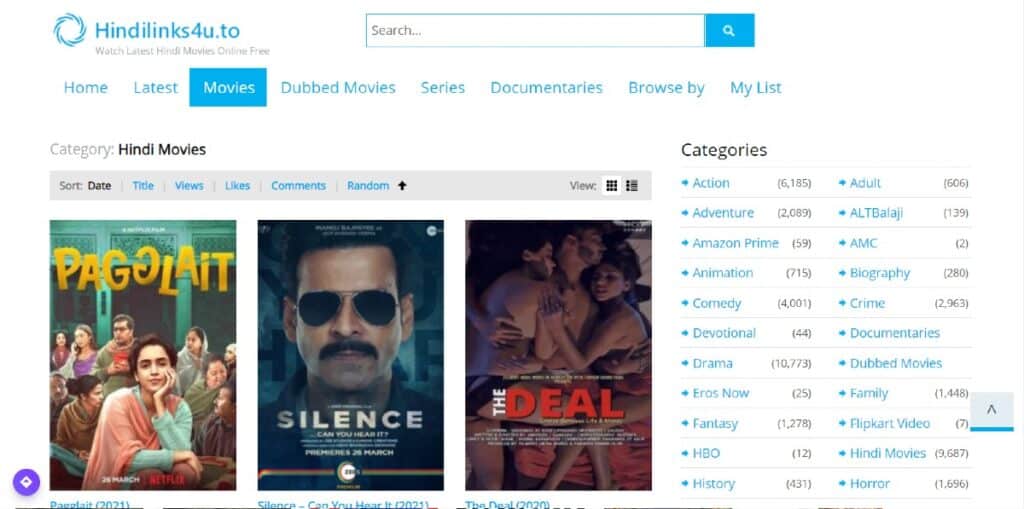Open the History category

click(x=713, y=484)
